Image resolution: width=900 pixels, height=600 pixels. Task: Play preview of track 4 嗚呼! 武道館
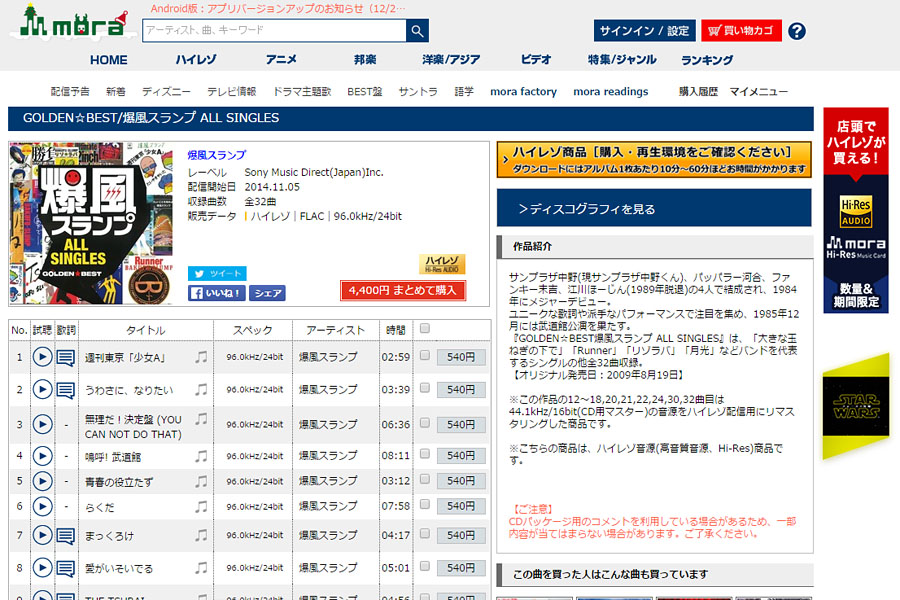(x=42, y=456)
